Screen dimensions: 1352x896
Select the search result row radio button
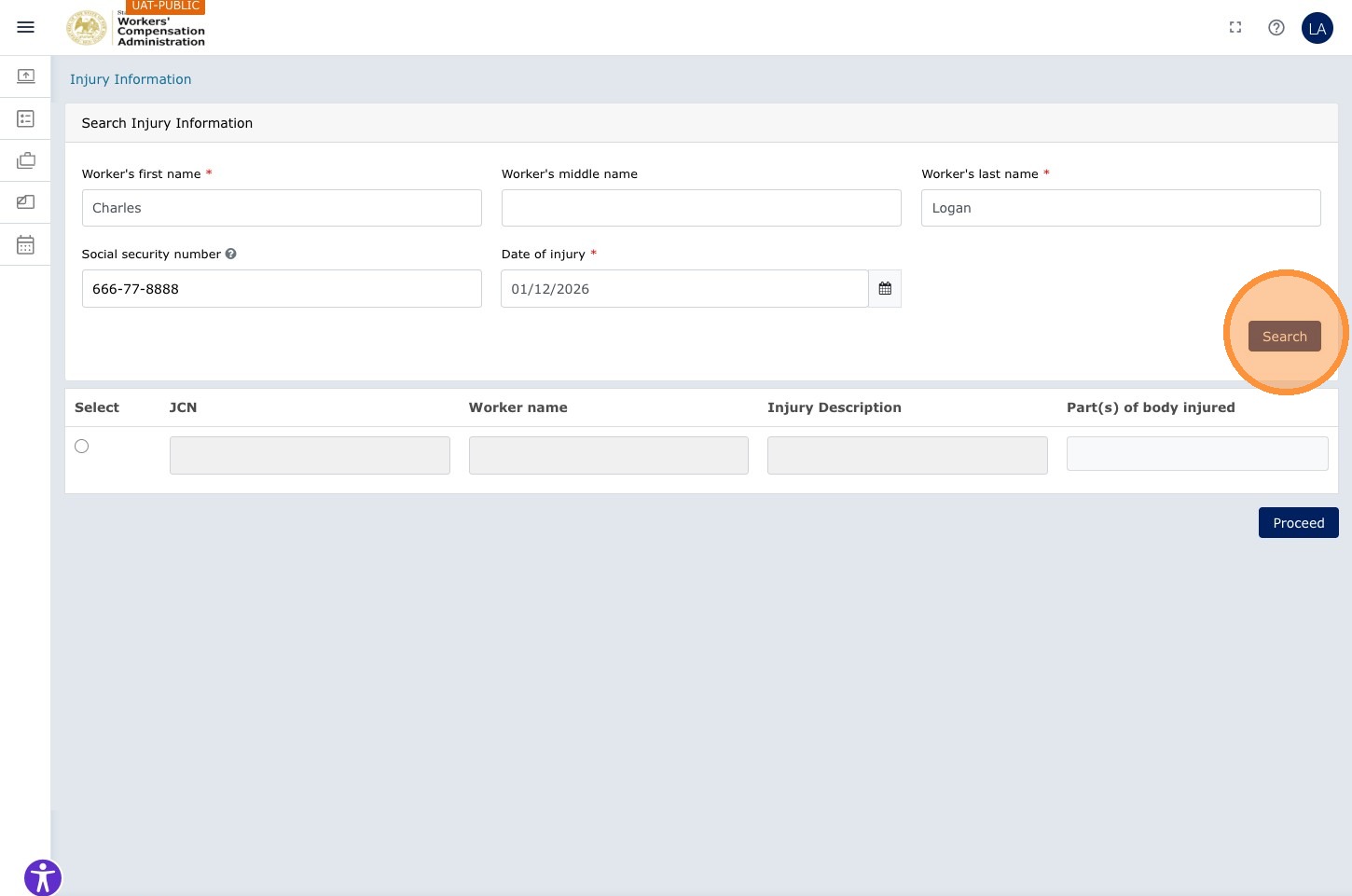point(82,447)
